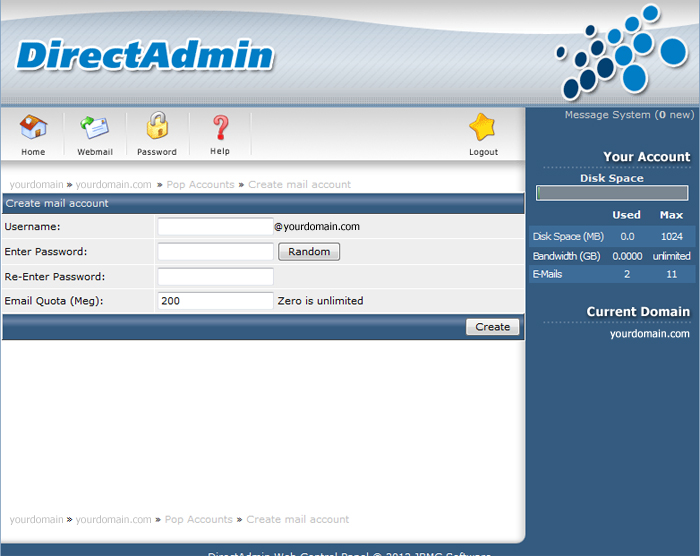The image size is (700, 556).
Task: Click the E-Mails row label
Action: tap(547, 274)
